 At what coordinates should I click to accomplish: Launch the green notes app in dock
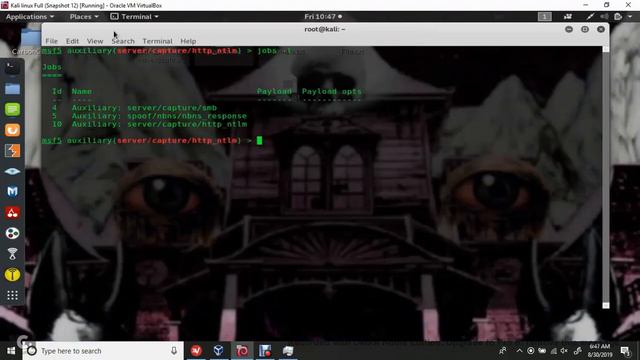(12, 109)
